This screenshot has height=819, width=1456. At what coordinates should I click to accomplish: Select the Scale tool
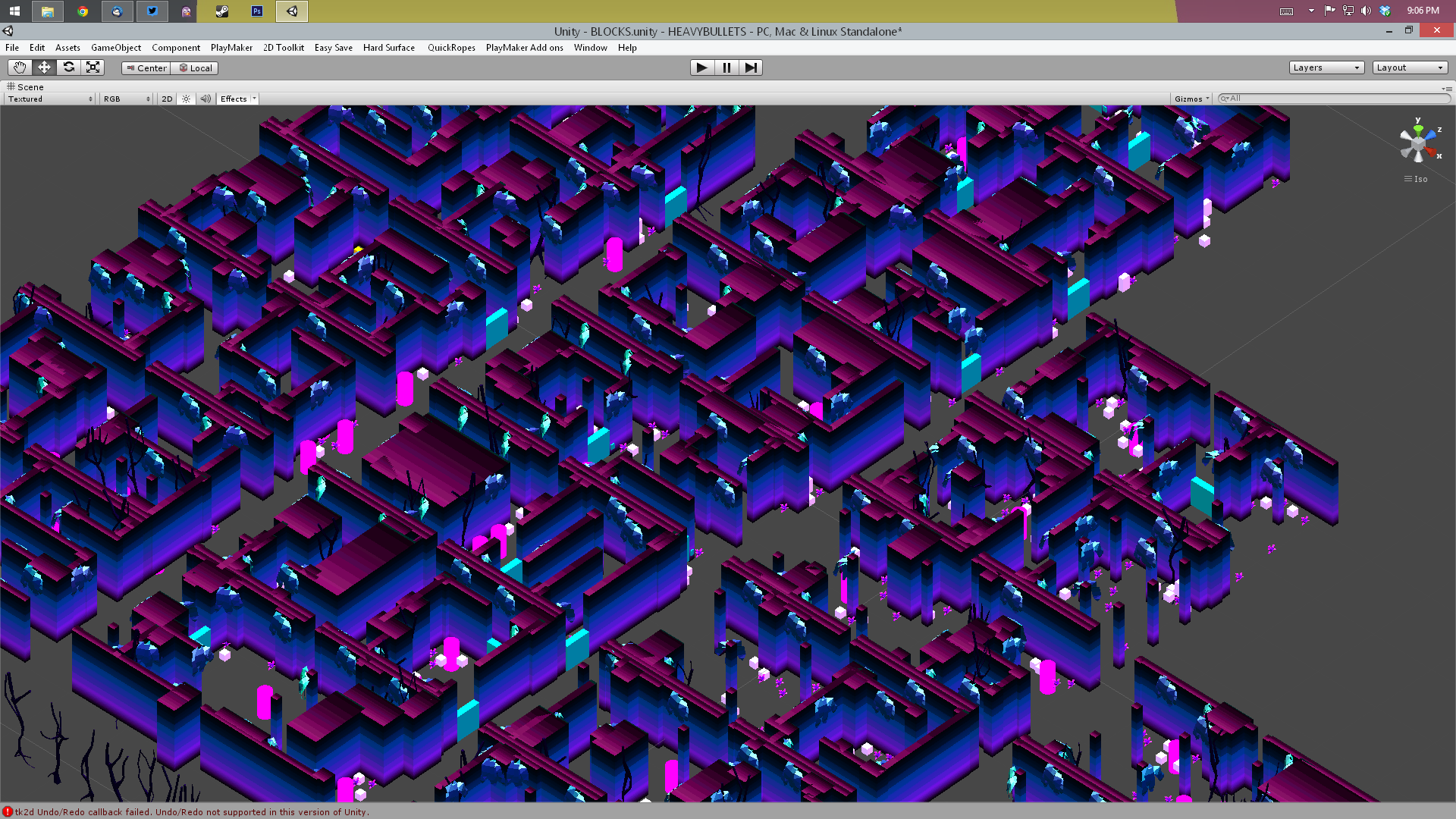93,67
